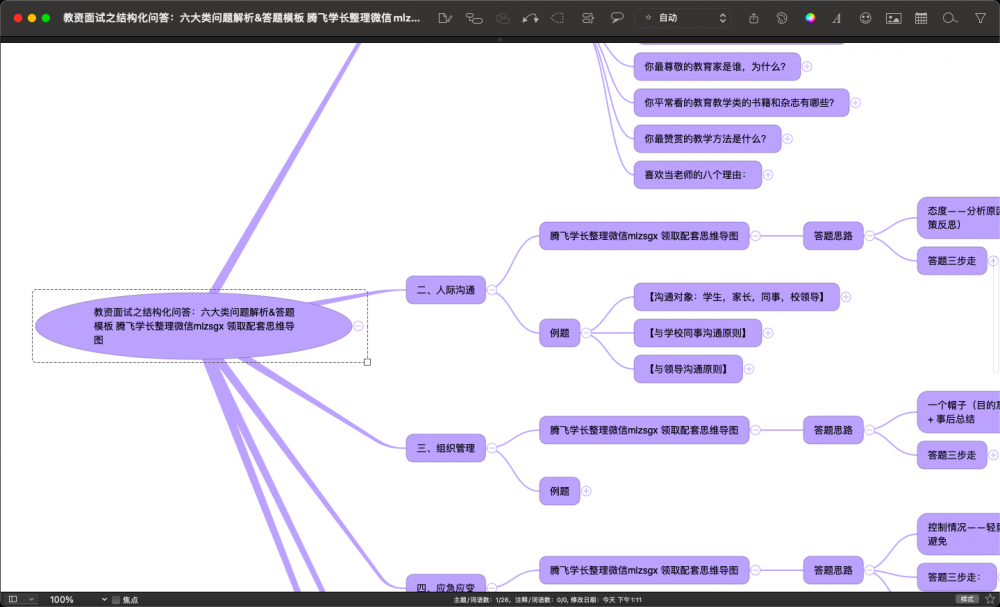1000x607 pixels.
Task: Select topic 喜欢当老师的八个理由：
Action: (x=698, y=175)
